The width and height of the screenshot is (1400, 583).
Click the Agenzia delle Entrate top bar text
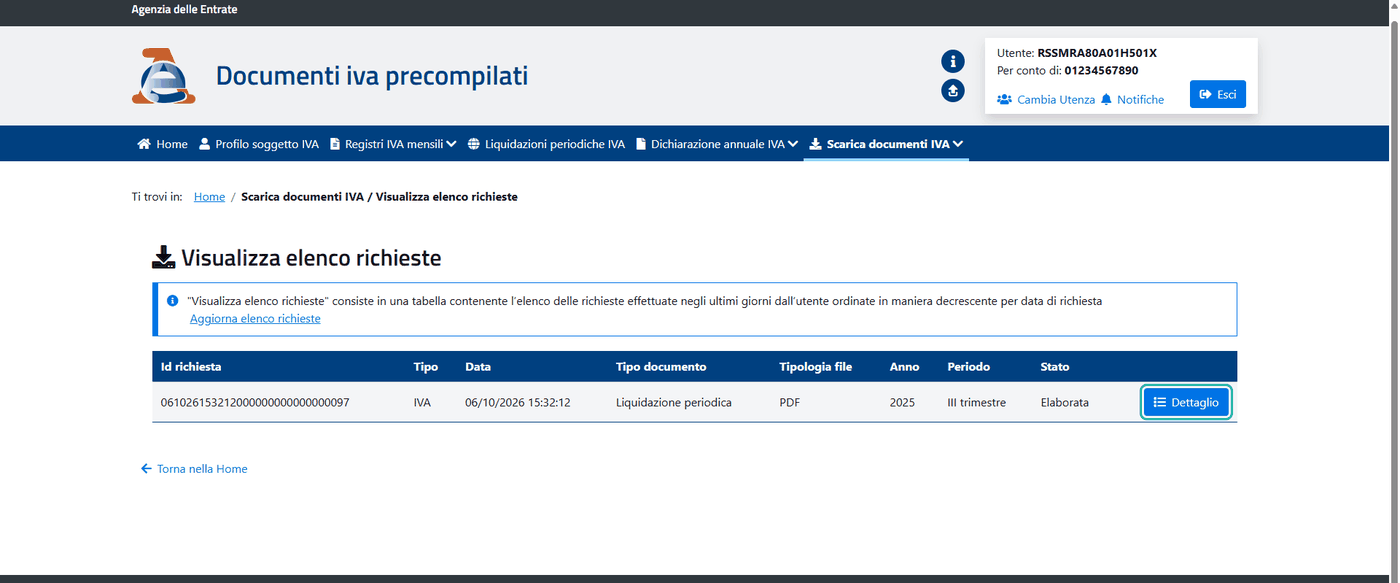point(184,9)
